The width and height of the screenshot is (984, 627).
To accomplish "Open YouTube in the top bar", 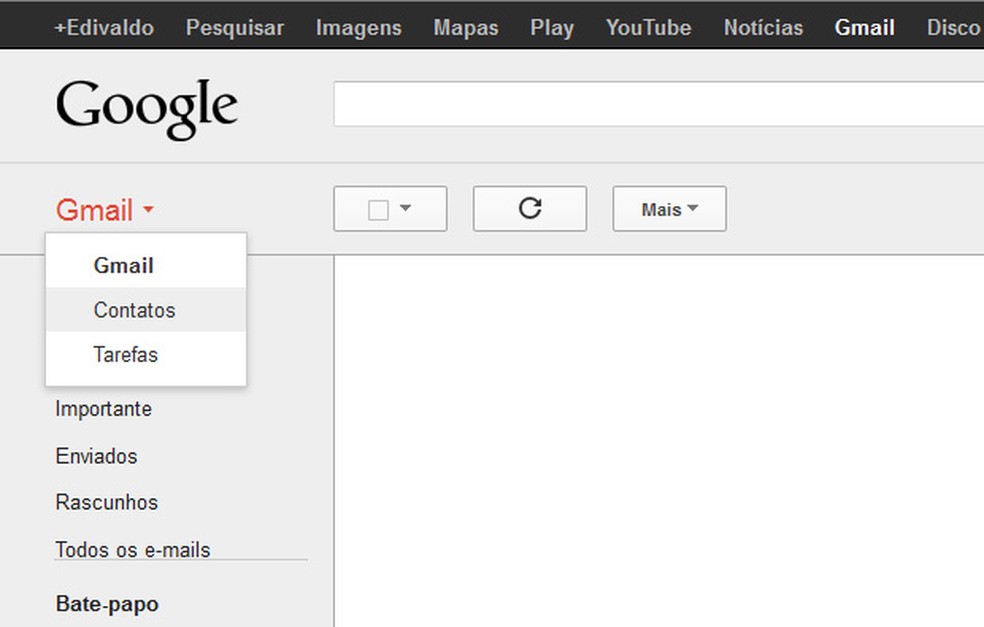I will coord(648,28).
